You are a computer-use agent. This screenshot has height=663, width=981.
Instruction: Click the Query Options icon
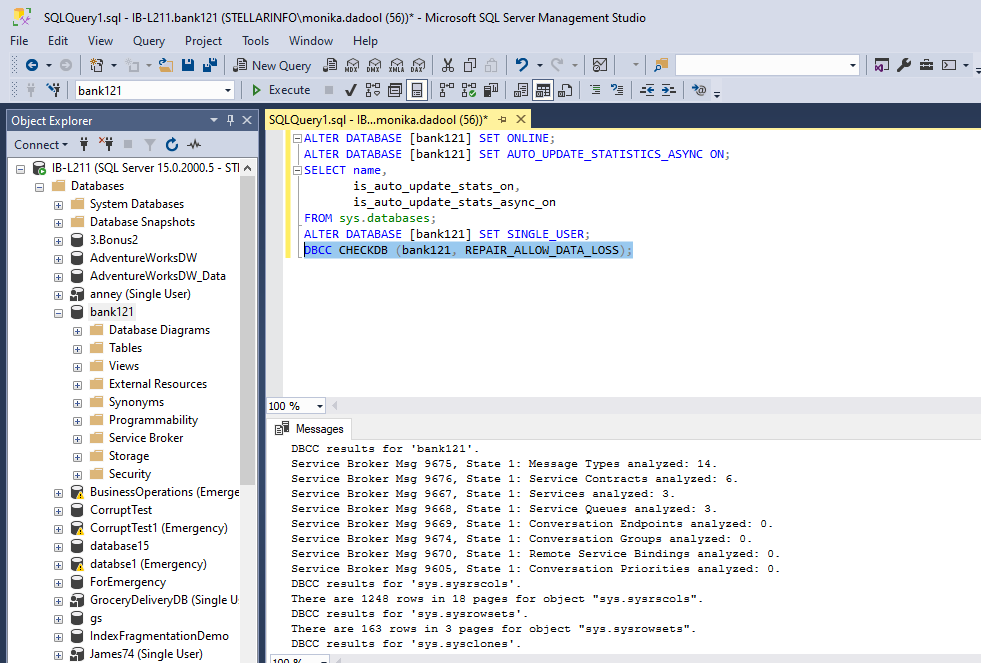[395, 90]
